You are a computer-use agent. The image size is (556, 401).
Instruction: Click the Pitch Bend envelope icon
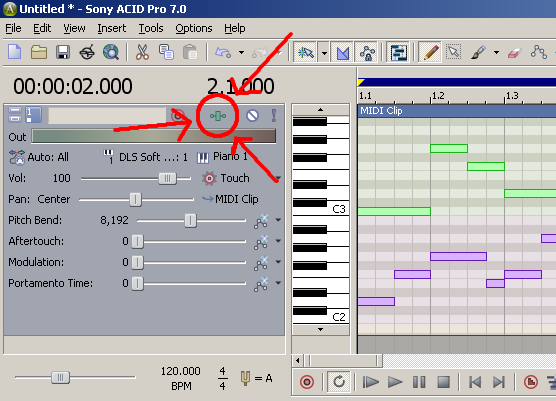[x=261, y=221]
